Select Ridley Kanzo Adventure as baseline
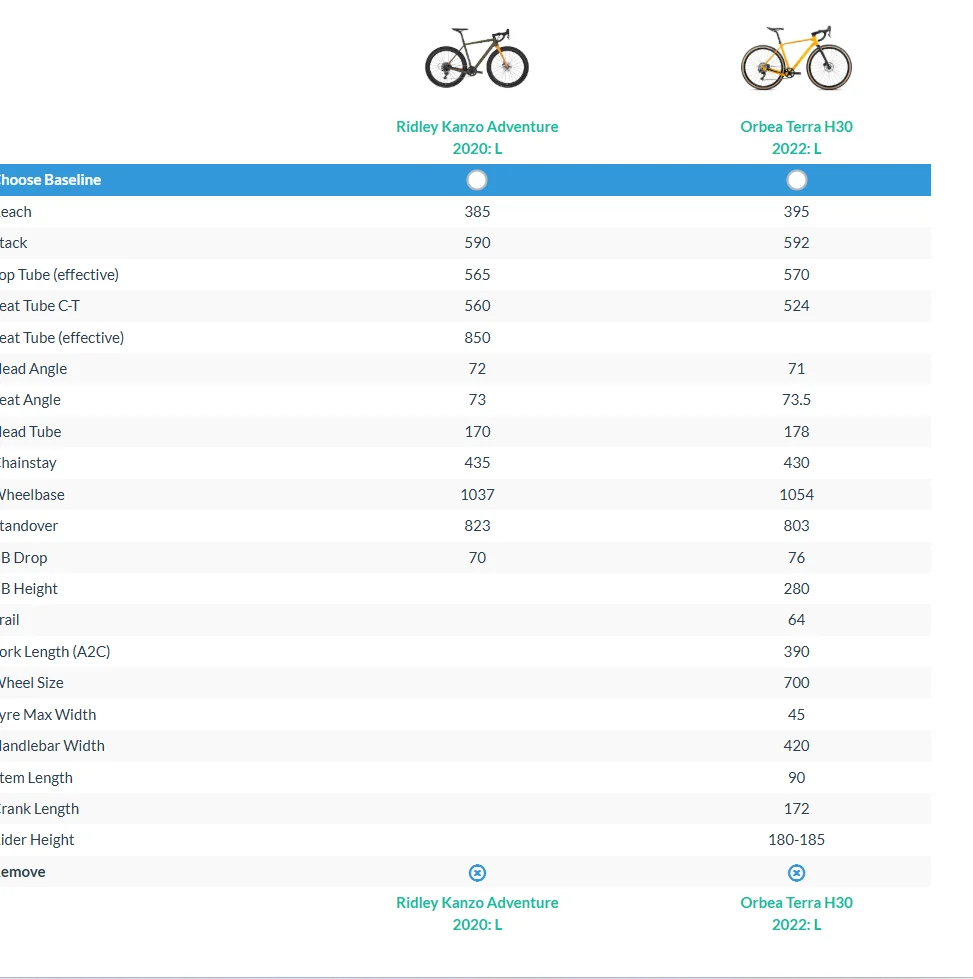The height and width of the screenshot is (979, 973). (x=477, y=180)
